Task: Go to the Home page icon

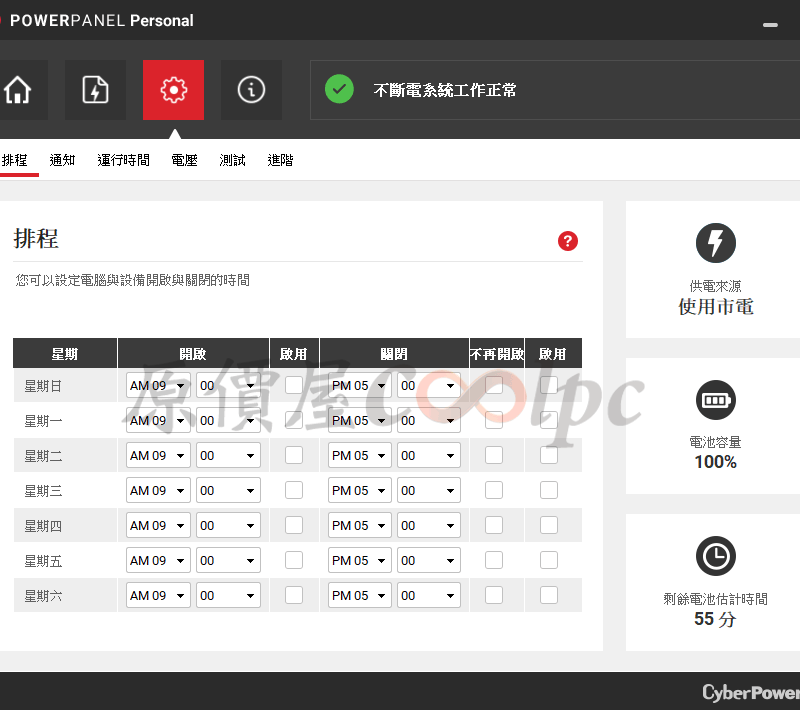Action: pyautogui.click(x=18, y=90)
